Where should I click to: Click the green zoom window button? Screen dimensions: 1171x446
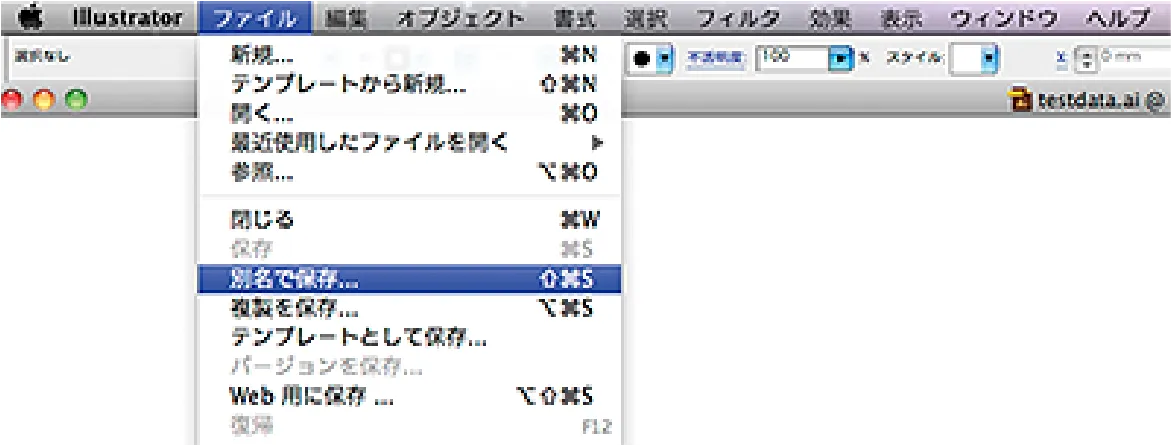tap(76, 99)
